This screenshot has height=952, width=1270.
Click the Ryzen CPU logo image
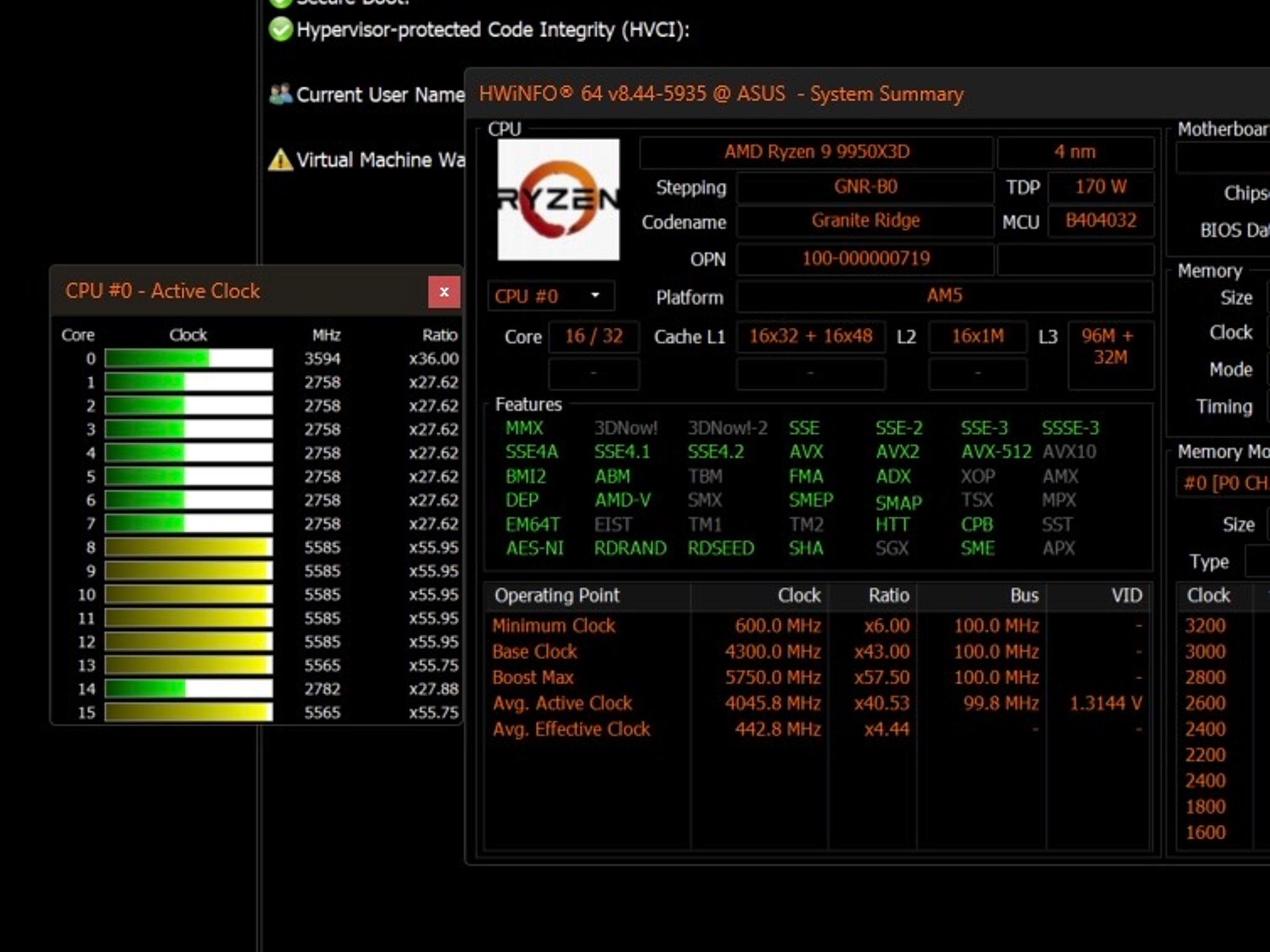(558, 200)
